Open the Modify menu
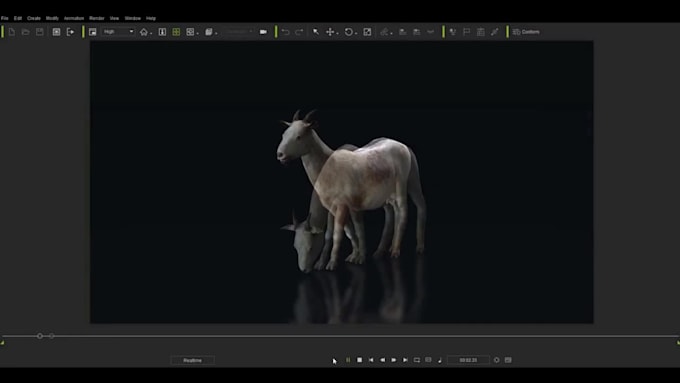 coord(52,18)
